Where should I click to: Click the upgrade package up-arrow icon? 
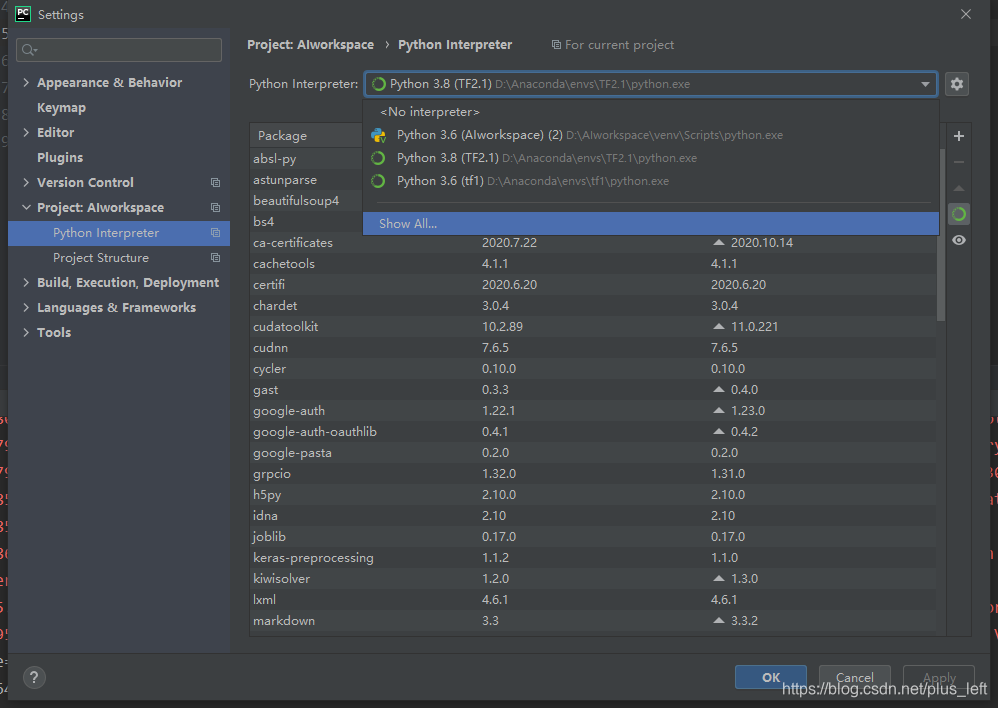click(x=959, y=188)
